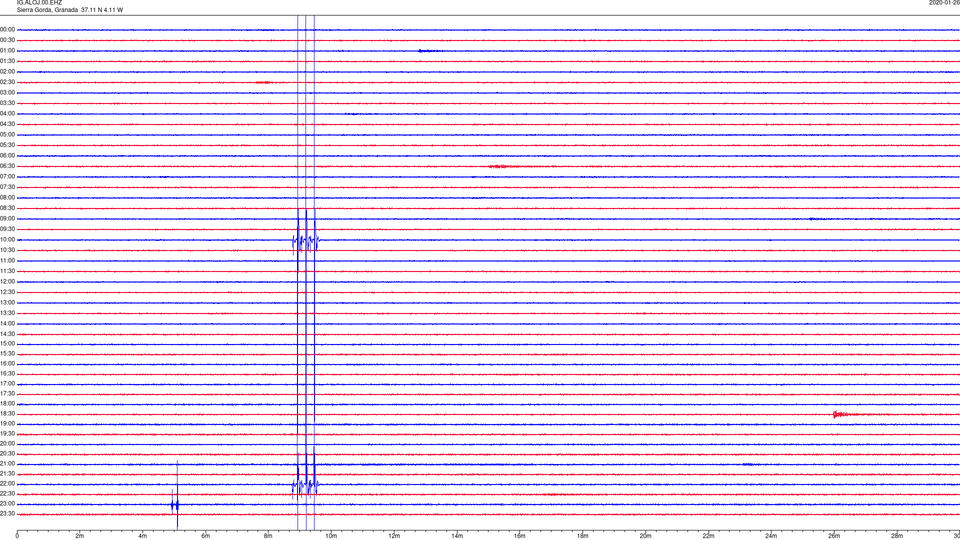Click the small red event on the 02:30 trace

pos(263,82)
